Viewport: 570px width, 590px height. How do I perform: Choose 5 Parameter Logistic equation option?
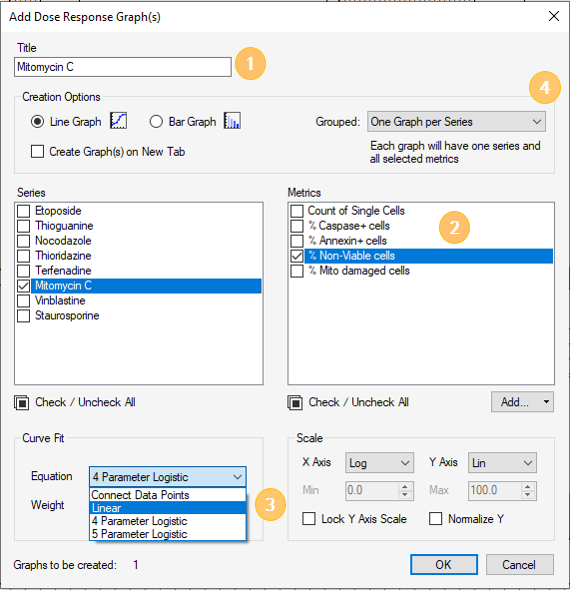click(168, 534)
